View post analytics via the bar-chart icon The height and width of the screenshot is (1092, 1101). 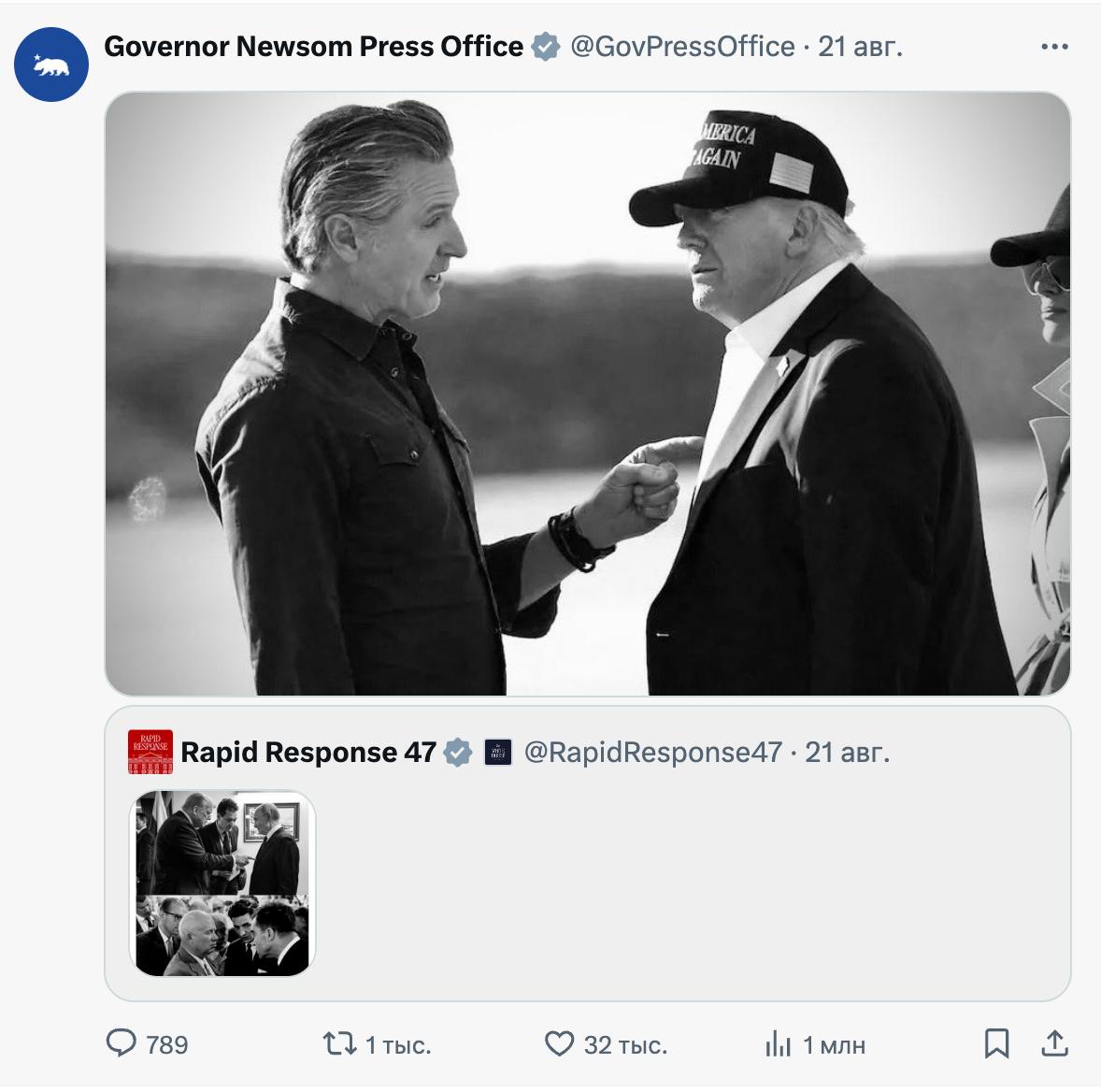point(778,1043)
